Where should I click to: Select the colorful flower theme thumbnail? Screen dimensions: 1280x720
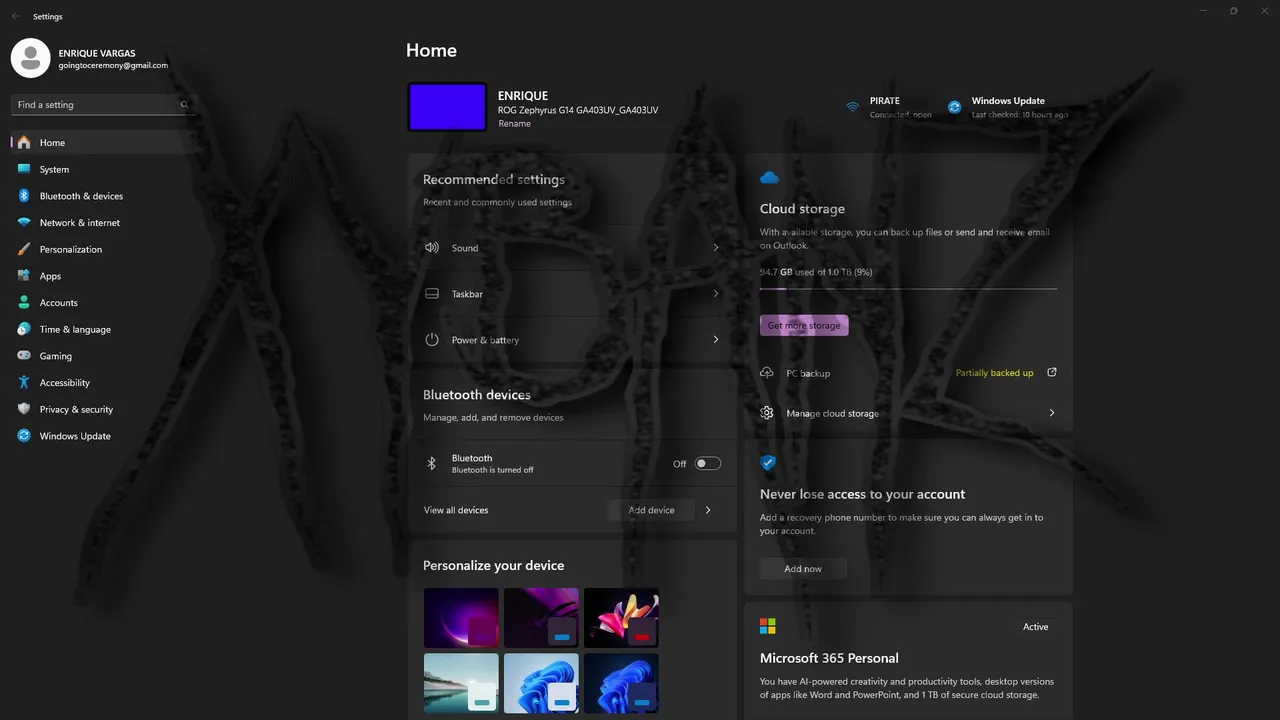(621, 618)
